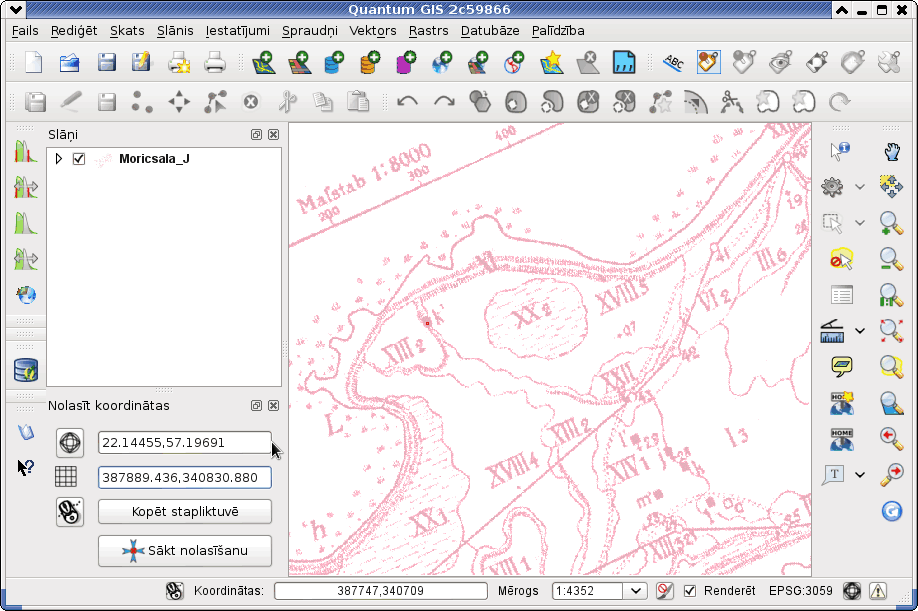Open the Rediģēt menu
Image resolution: width=918 pixels, height=611 pixels.
click(x=74, y=30)
